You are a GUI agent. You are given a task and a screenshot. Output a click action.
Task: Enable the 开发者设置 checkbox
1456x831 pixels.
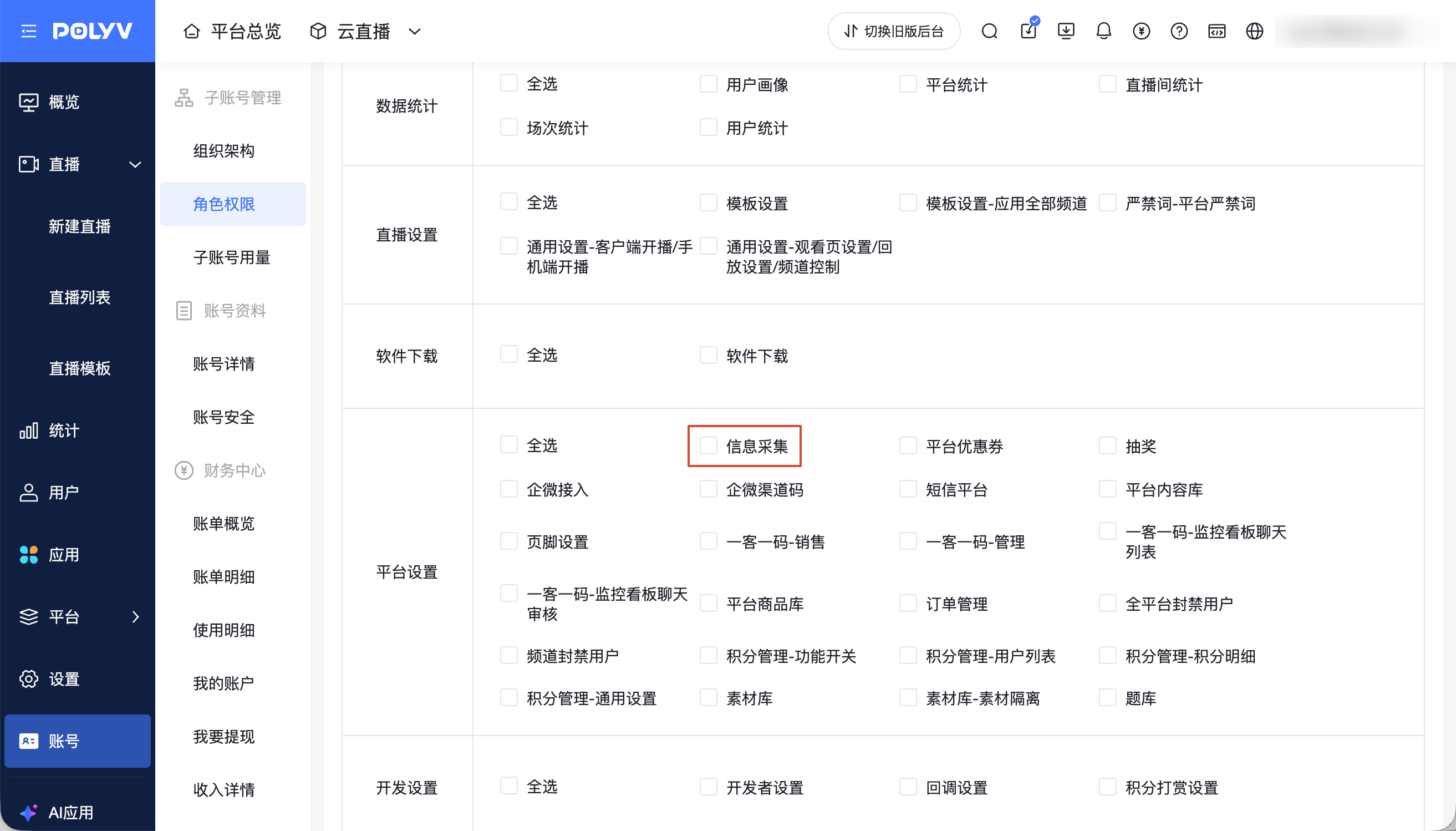click(x=709, y=787)
